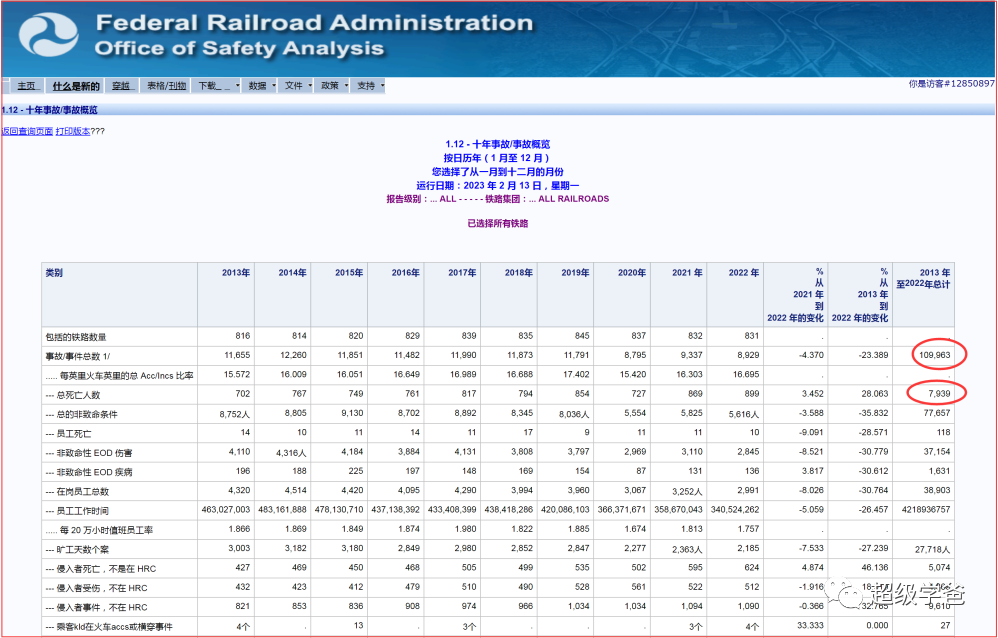Open the 什么是新的 menu item

tap(76, 86)
